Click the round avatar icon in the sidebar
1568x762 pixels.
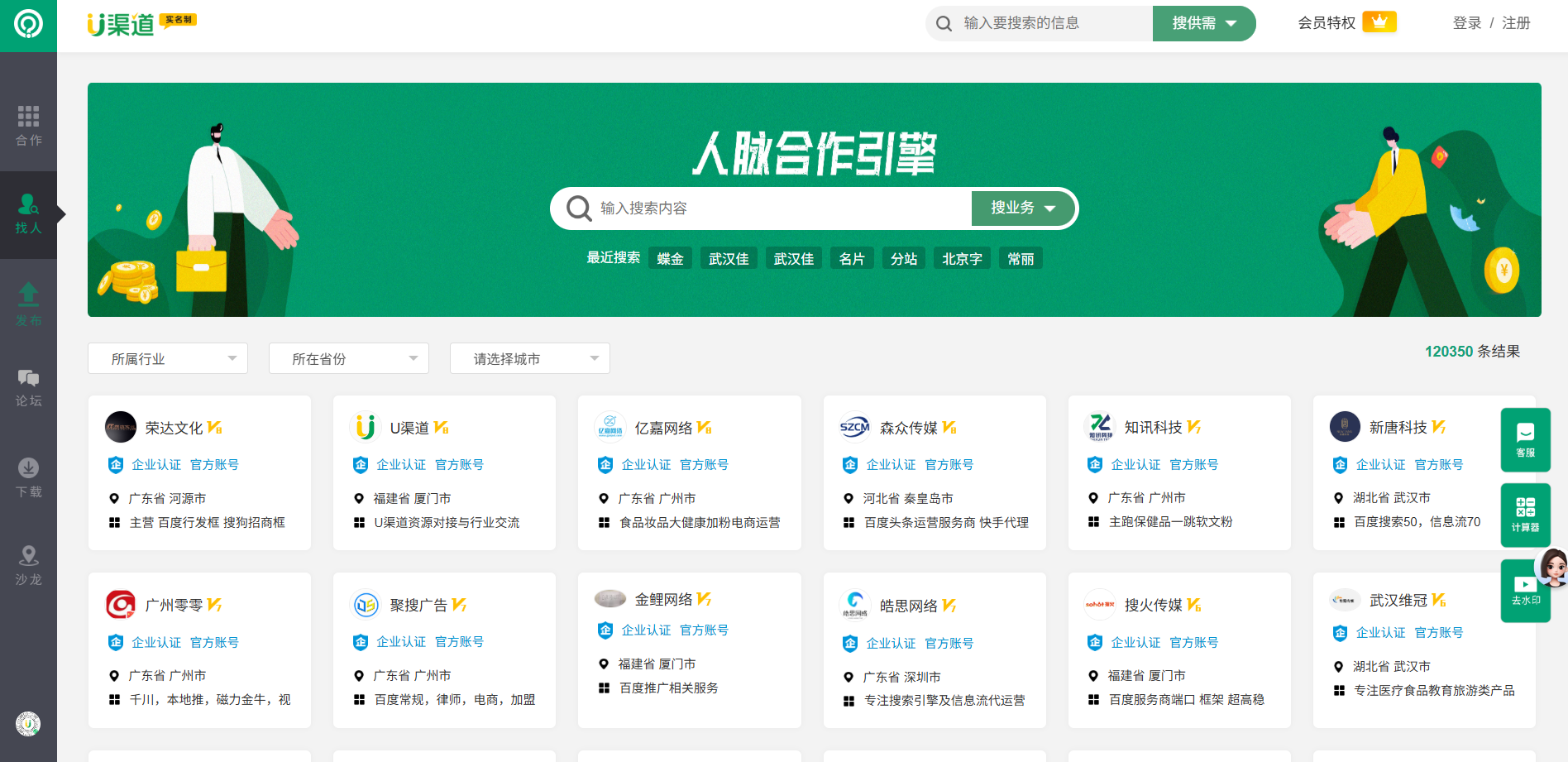click(x=28, y=724)
